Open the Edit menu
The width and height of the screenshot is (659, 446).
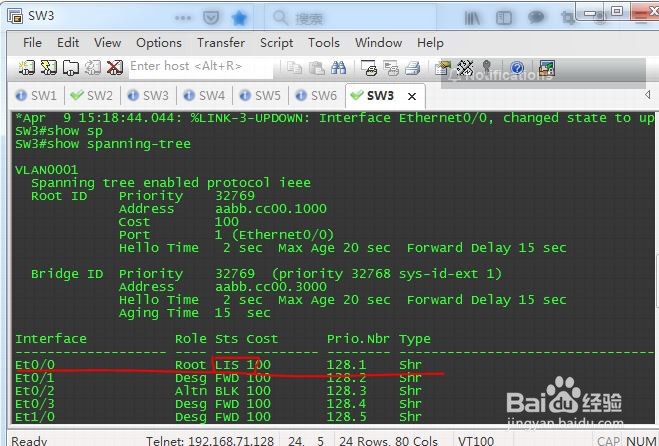pos(68,42)
